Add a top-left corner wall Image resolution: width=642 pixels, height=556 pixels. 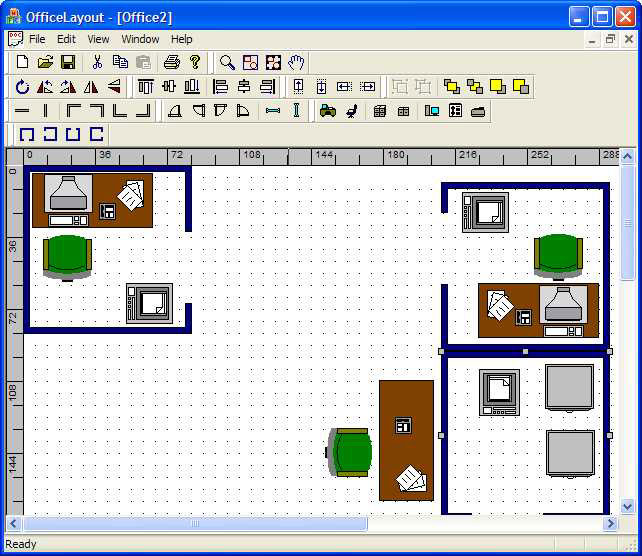(x=74, y=111)
